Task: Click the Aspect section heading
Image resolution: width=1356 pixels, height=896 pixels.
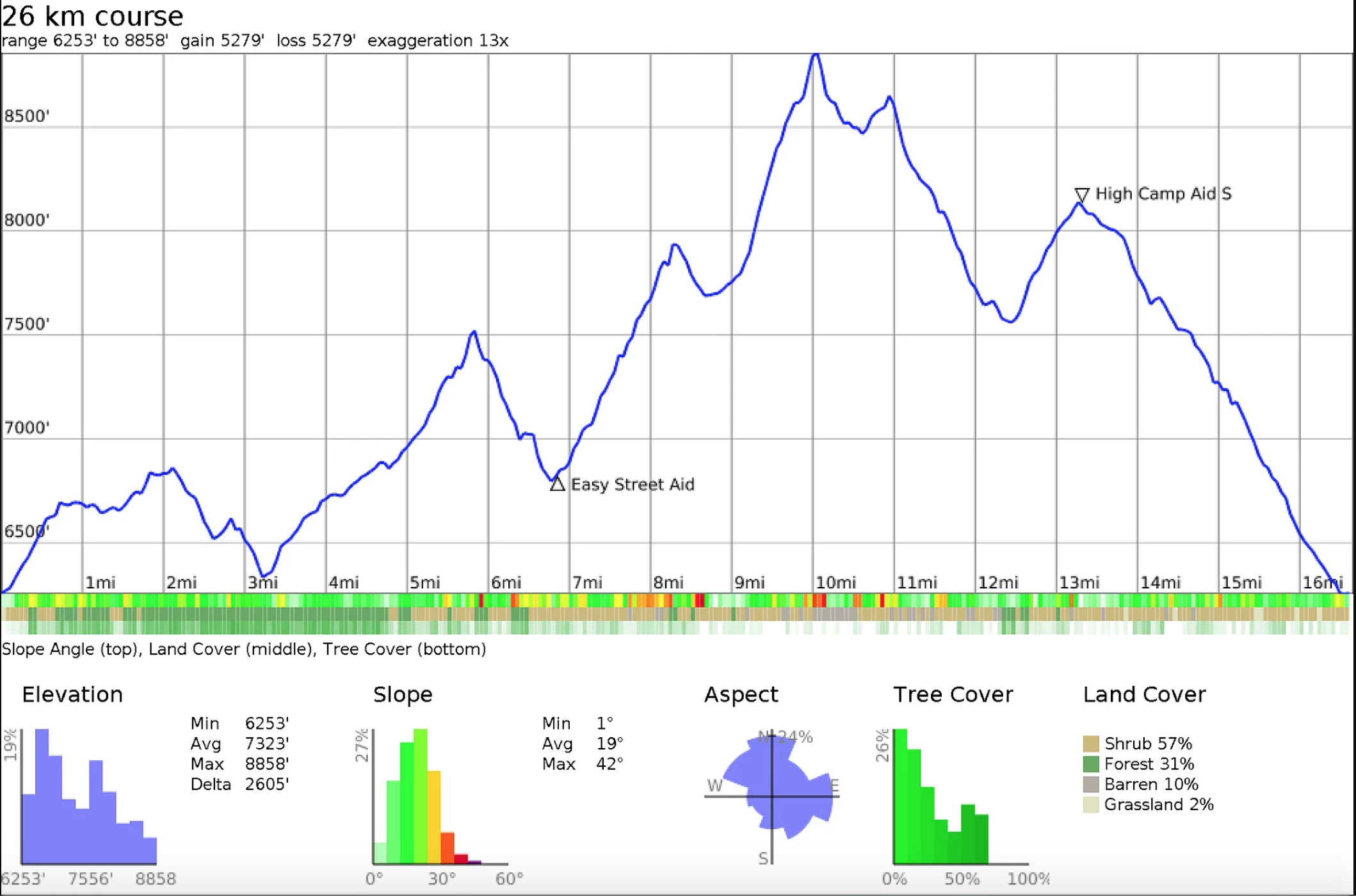Action: point(741,696)
